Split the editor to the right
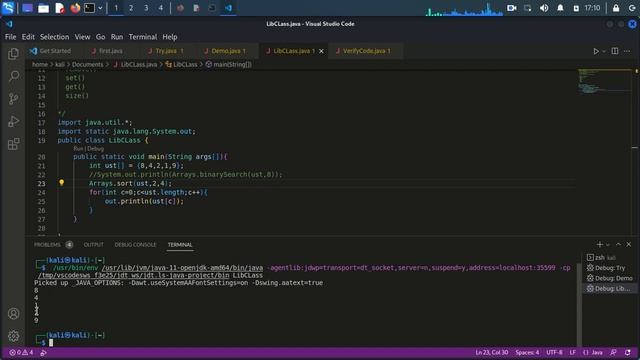Image resolution: width=640 pixels, height=360 pixels. [615, 51]
